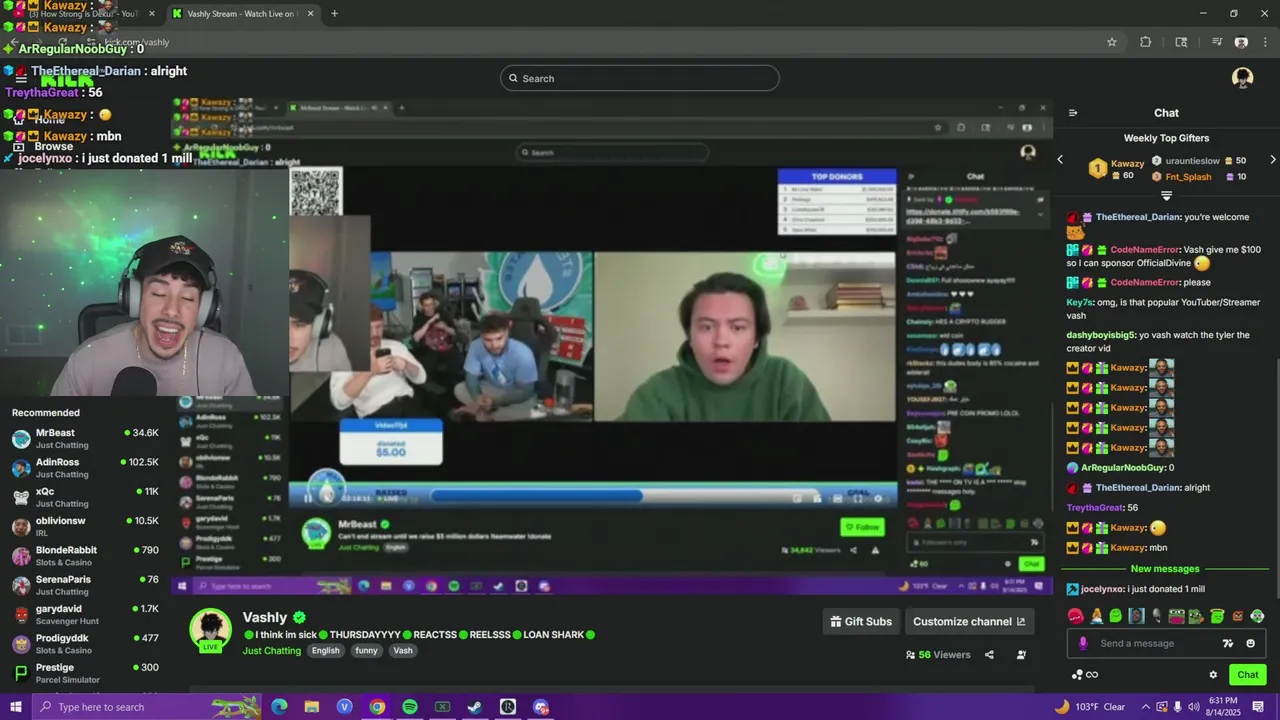This screenshot has width=1280, height=720.
Task: Pick the red mouth emote
Action: (1075, 616)
